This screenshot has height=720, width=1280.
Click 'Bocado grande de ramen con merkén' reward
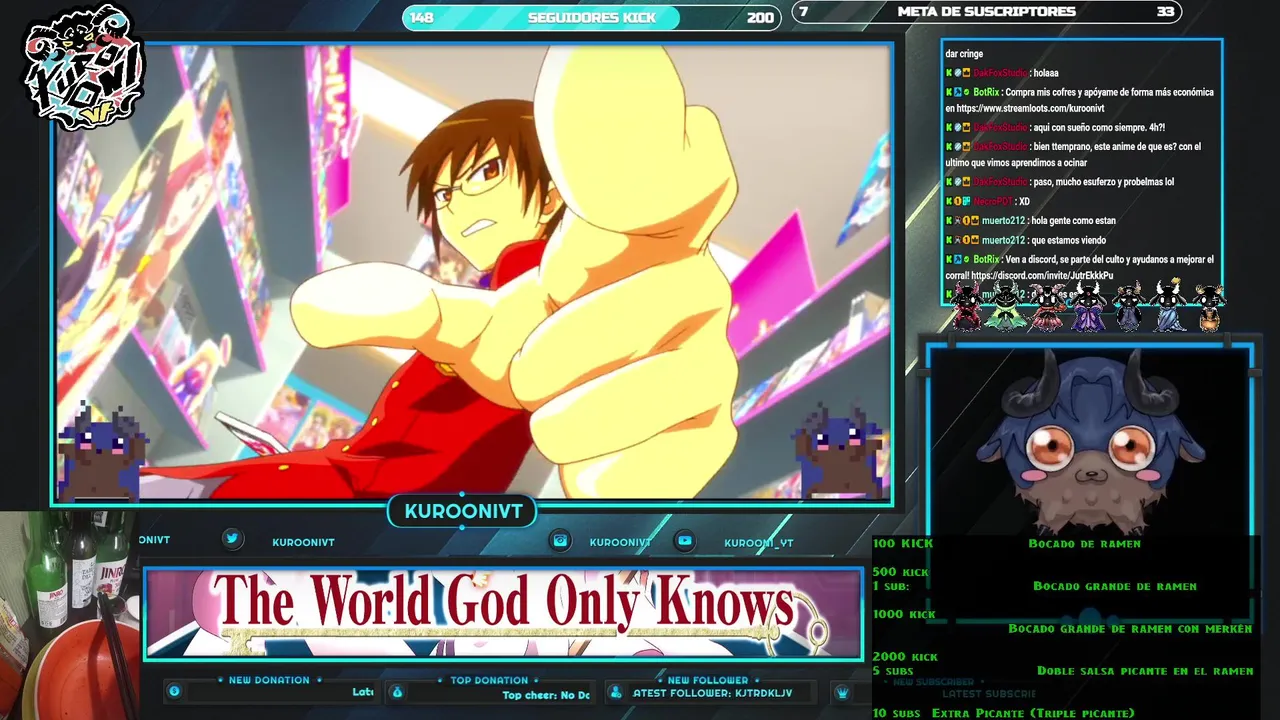pos(1130,629)
